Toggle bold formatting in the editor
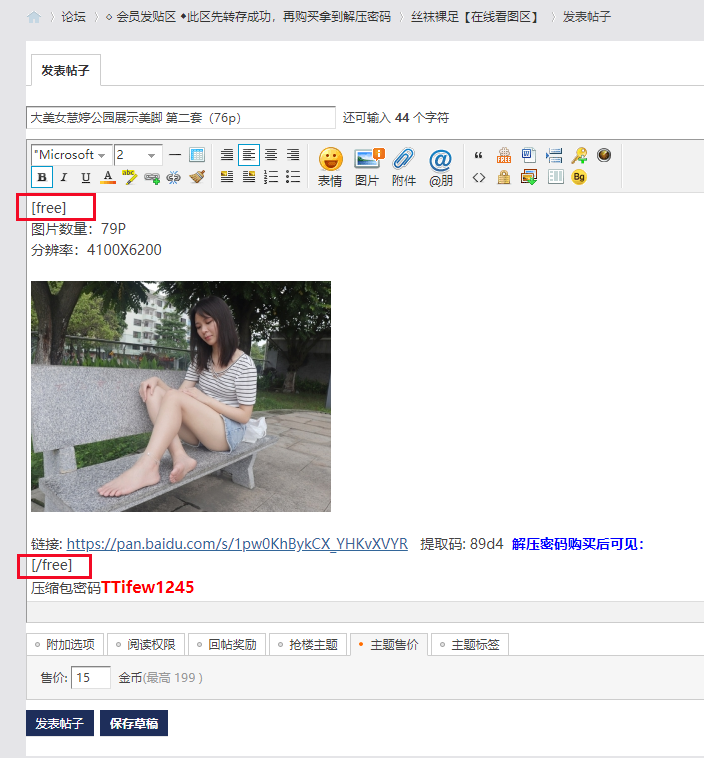 pos(43,177)
